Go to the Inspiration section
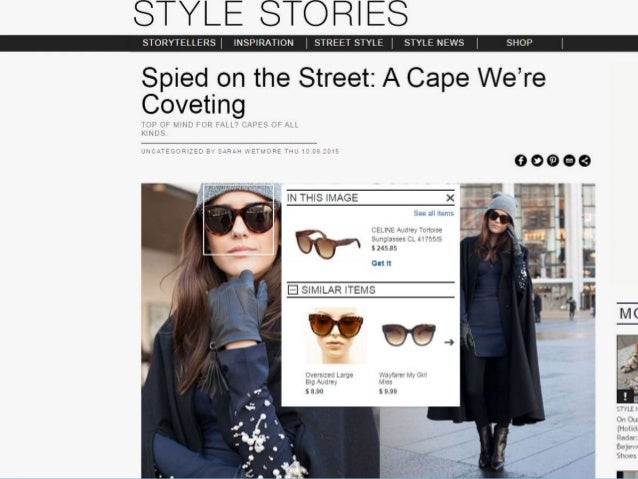 264,43
